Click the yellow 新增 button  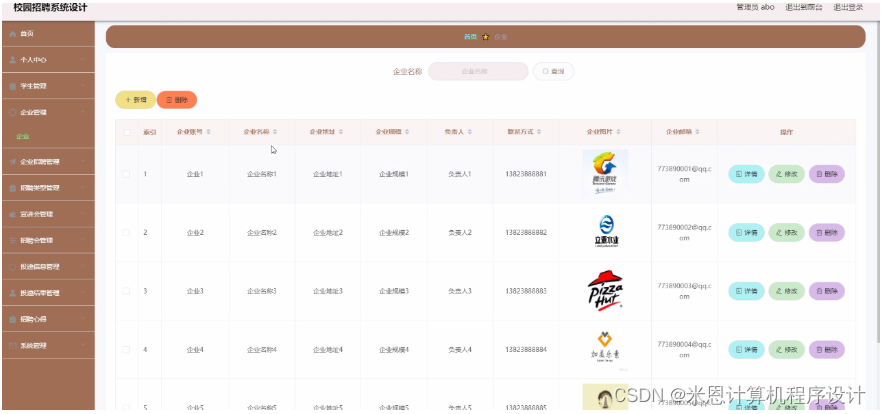click(135, 99)
